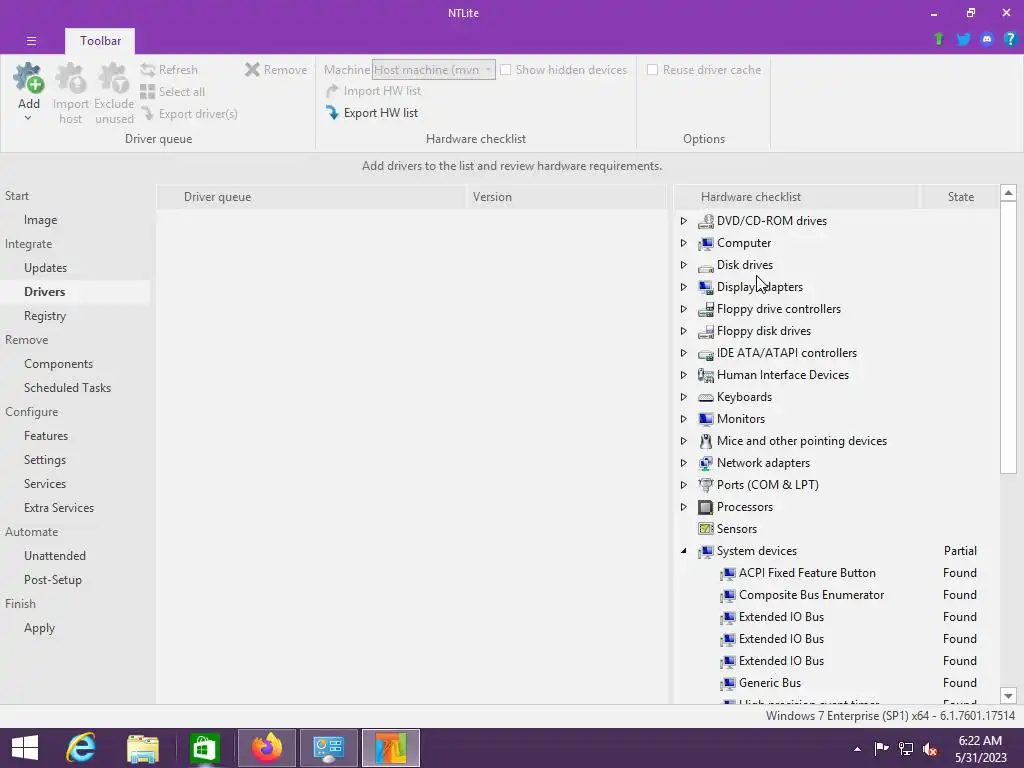The height and width of the screenshot is (768, 1024).
Task: Expand IDE ATA/ATAPI controllers node
Action: coord(683,353)
